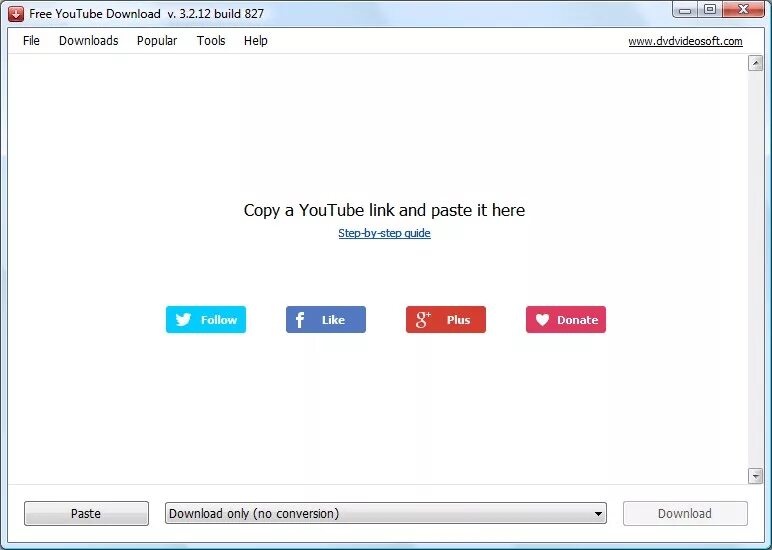Click the red app icon in title bar
Image resolution: width=772 pixels, height=550 pixels.
[x=15, y=14]
